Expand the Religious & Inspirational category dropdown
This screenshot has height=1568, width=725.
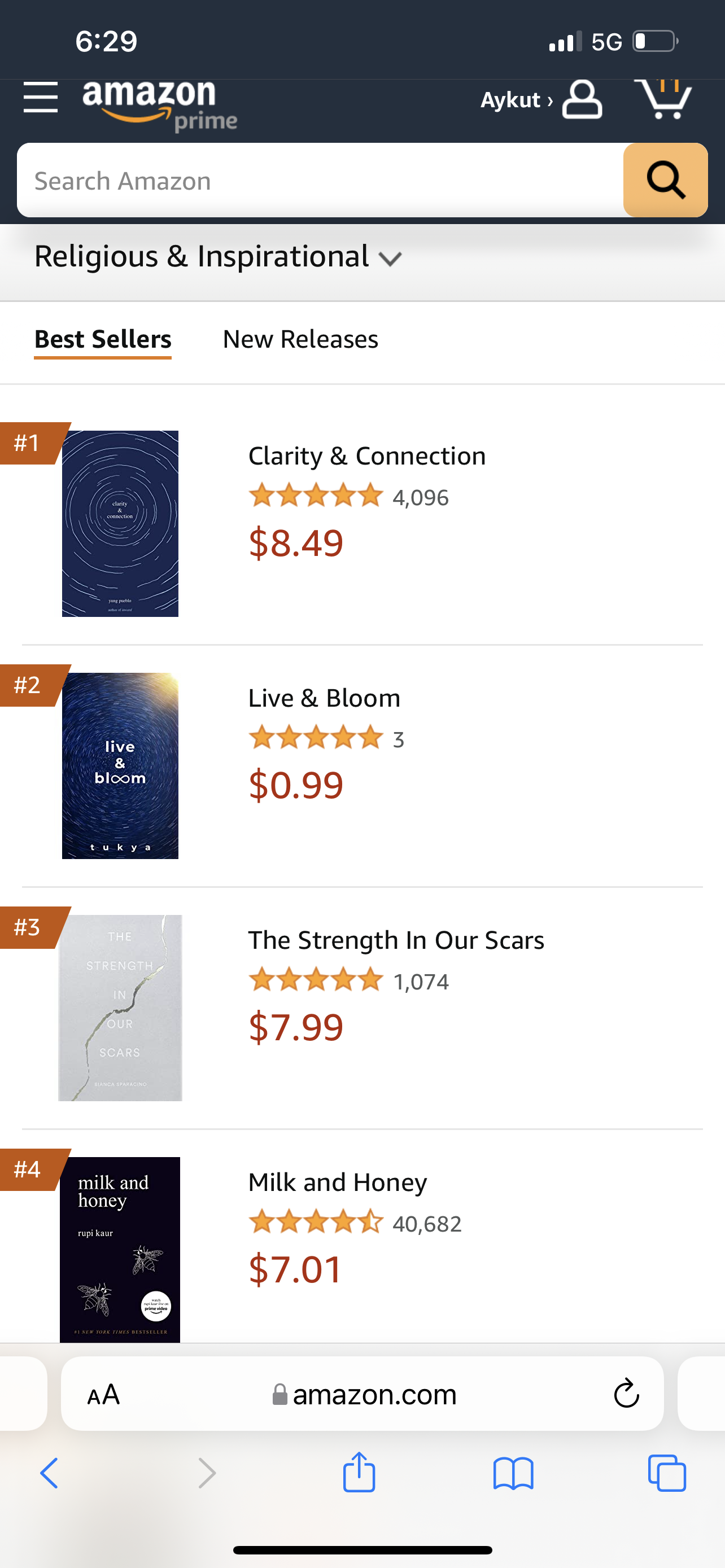tap(213, 256)
